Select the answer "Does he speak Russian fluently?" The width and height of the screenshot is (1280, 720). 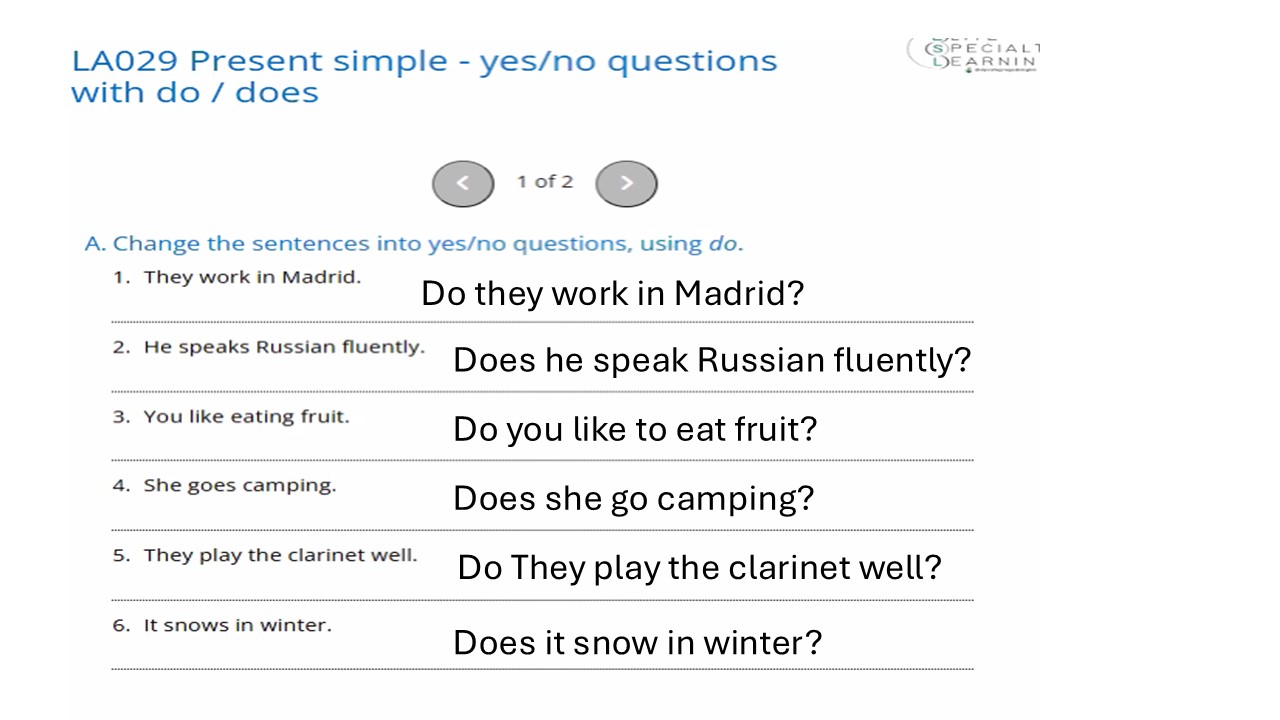point(711,360)
